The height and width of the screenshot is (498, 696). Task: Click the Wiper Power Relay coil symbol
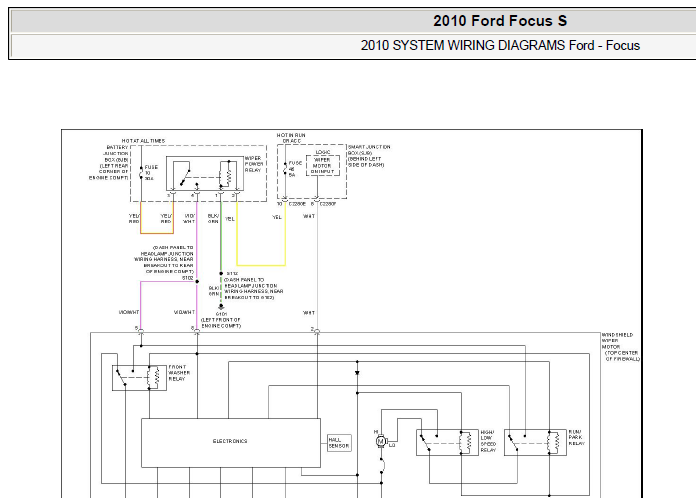(227, 174)
